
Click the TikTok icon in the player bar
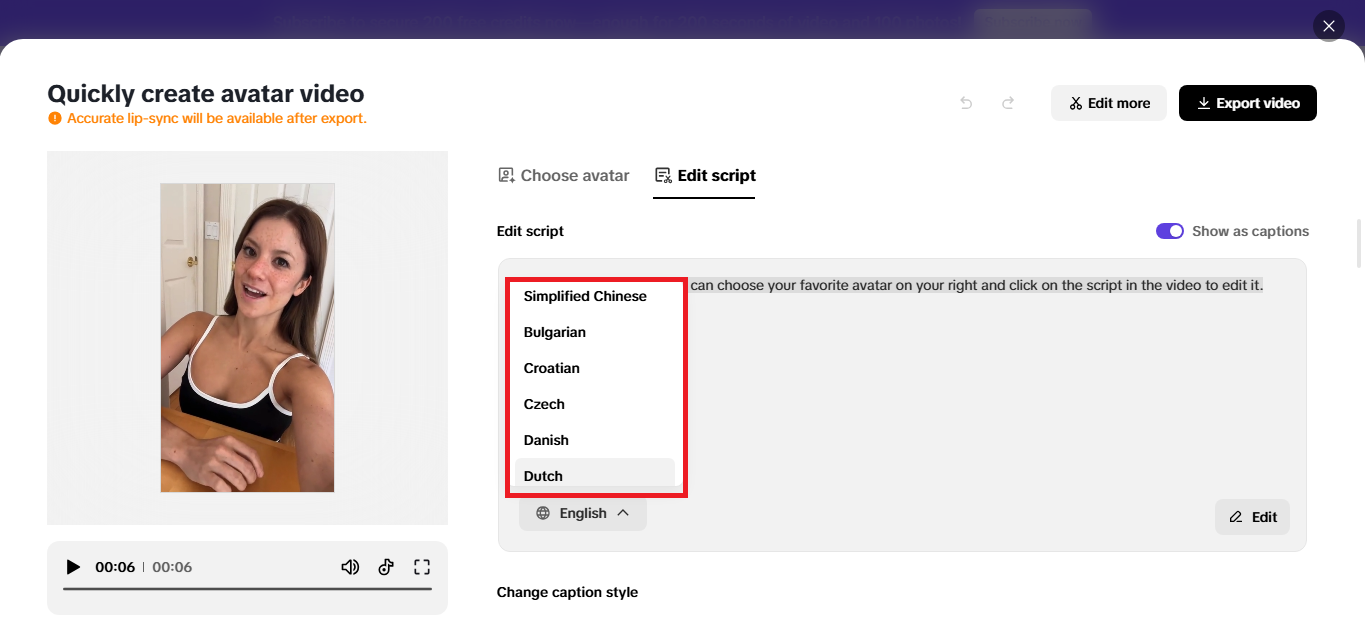[x=386, y=566]
